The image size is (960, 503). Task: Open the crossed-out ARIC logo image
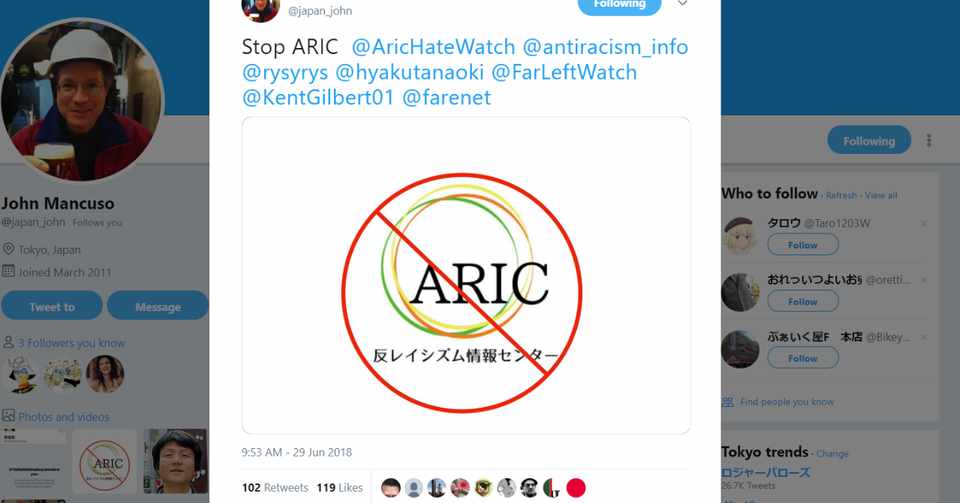[466, 275]
